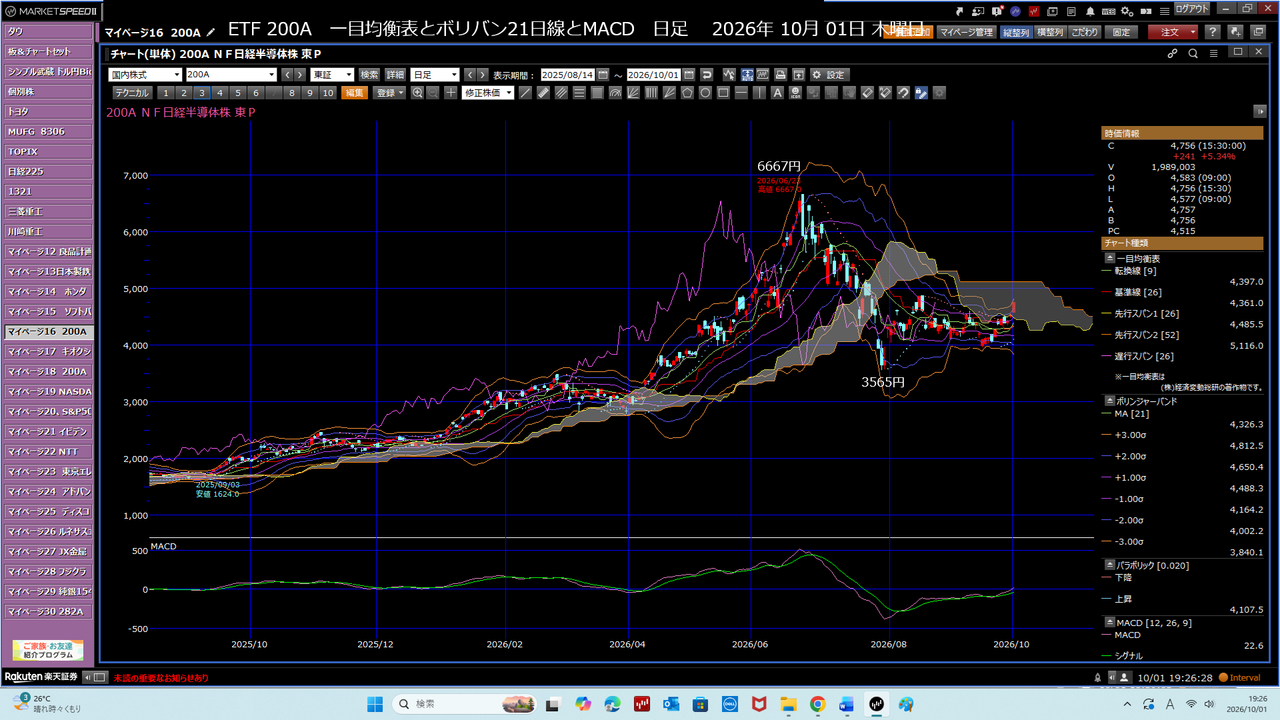Click the link chain icon in chart title bar

point(1173,53)
